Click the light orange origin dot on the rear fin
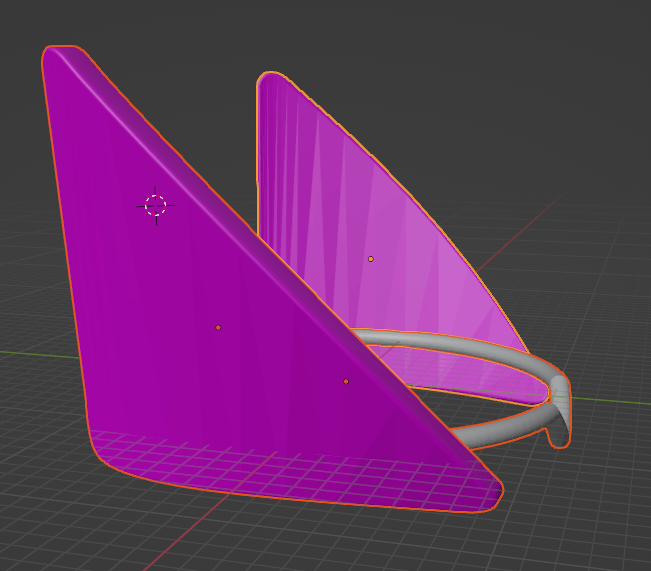 [x=371, y=259]
